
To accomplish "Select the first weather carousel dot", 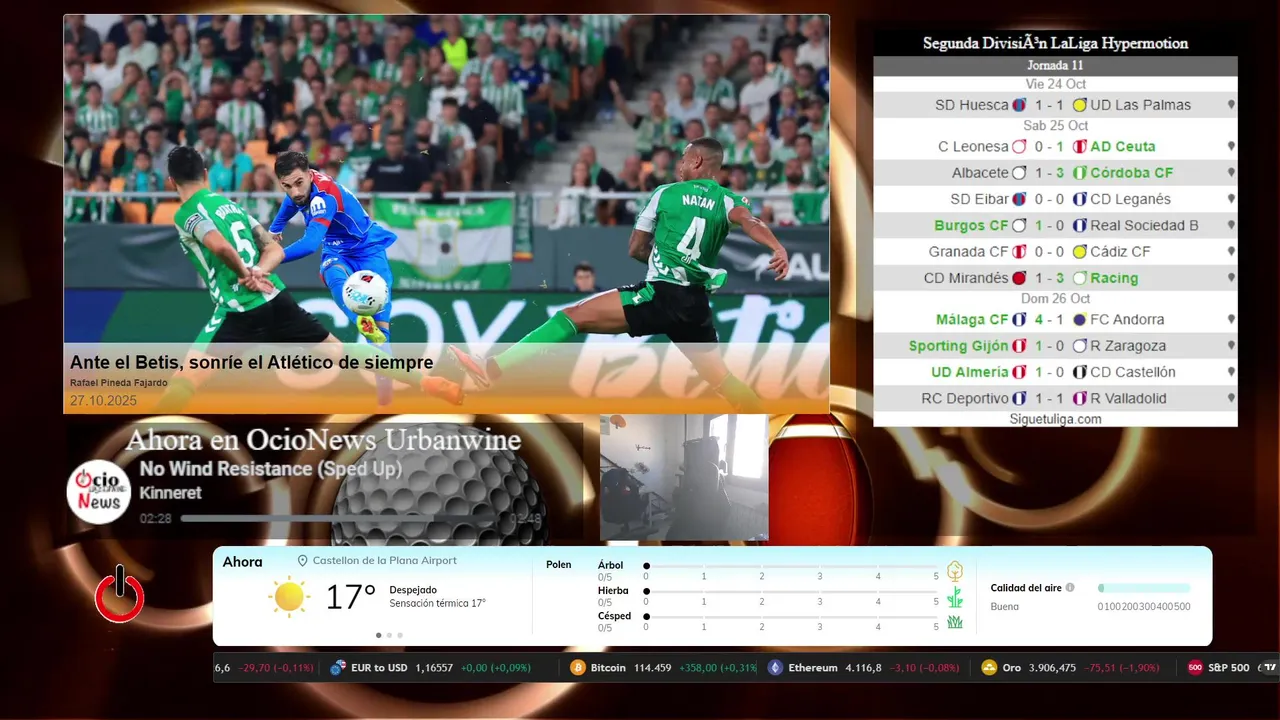I will click(378, 635).
